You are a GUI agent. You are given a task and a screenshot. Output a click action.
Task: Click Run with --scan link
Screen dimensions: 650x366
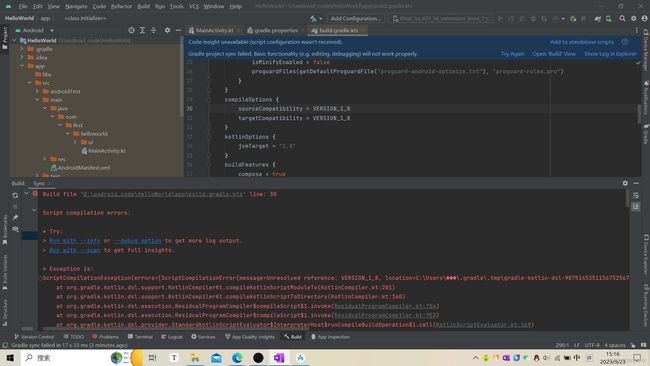click(75, 250)
